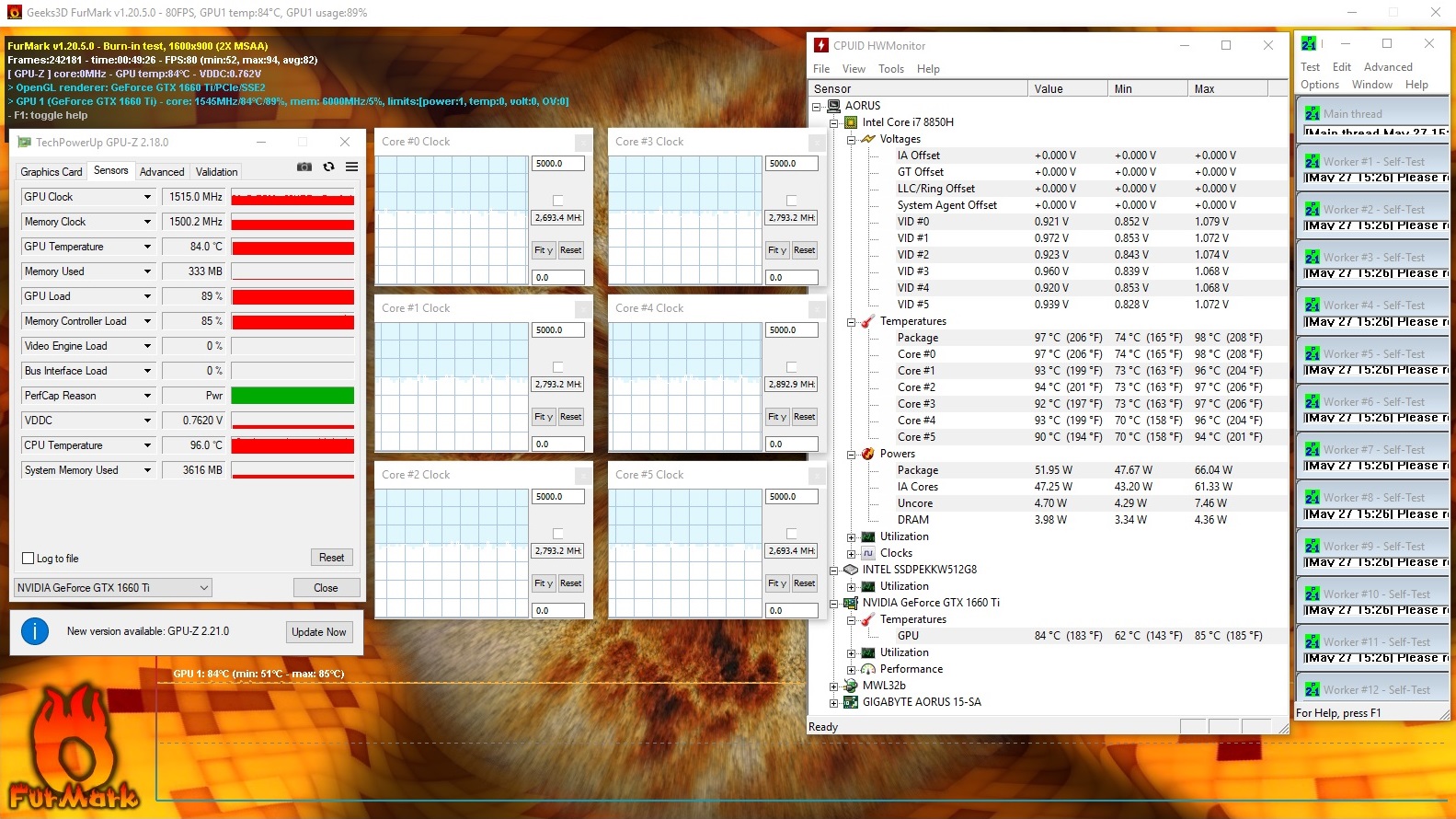Click Fit y in Core #0 Clock graph
This screenshot has height=819, width=1456.
[544, 250]
